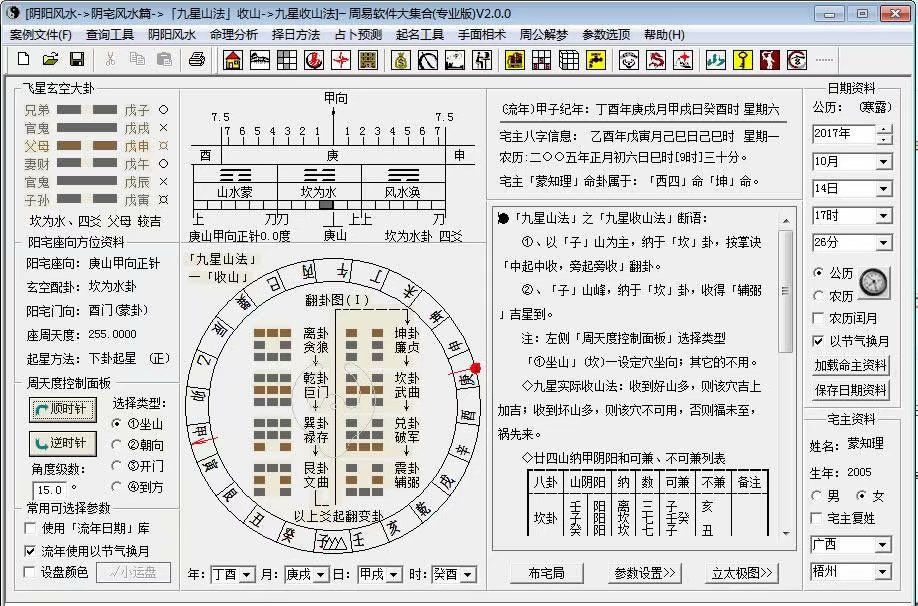
Task: Toggle the 设盘颜色 checkbox
Action: tap(31, 572)
